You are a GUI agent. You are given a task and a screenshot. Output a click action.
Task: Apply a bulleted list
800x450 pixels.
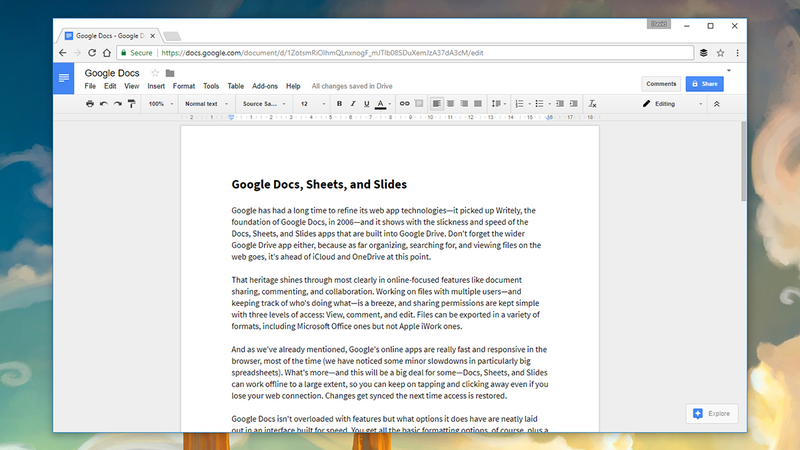pos(539,104)
